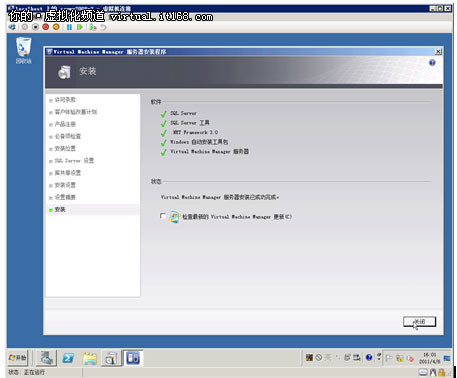Open Server Manager from the taskbar
The height and width of the screenshot is (378, 457).
pos(46,358)
